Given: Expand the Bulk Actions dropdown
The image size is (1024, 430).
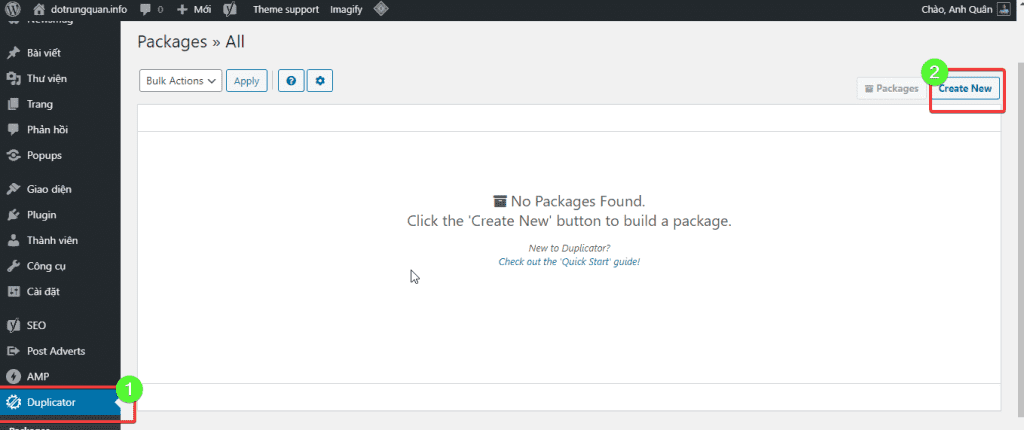Looking at the screenshot, I should [x=181, y=81].
